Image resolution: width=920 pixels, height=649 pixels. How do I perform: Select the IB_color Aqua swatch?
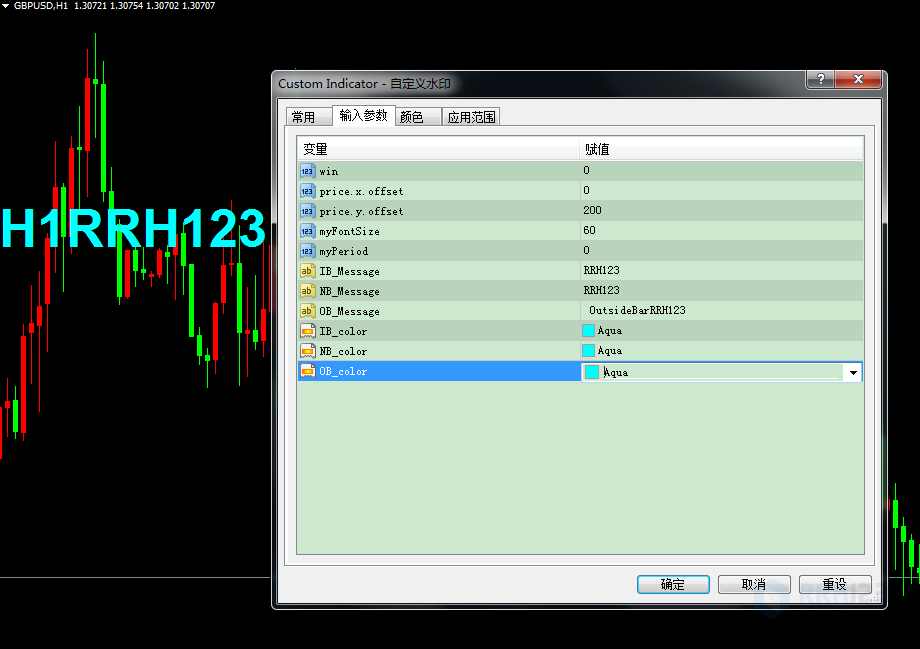point(589,331)
